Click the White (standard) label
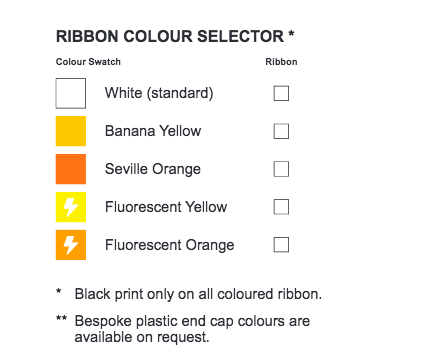435x364 pixels. (x=159, y=93)
